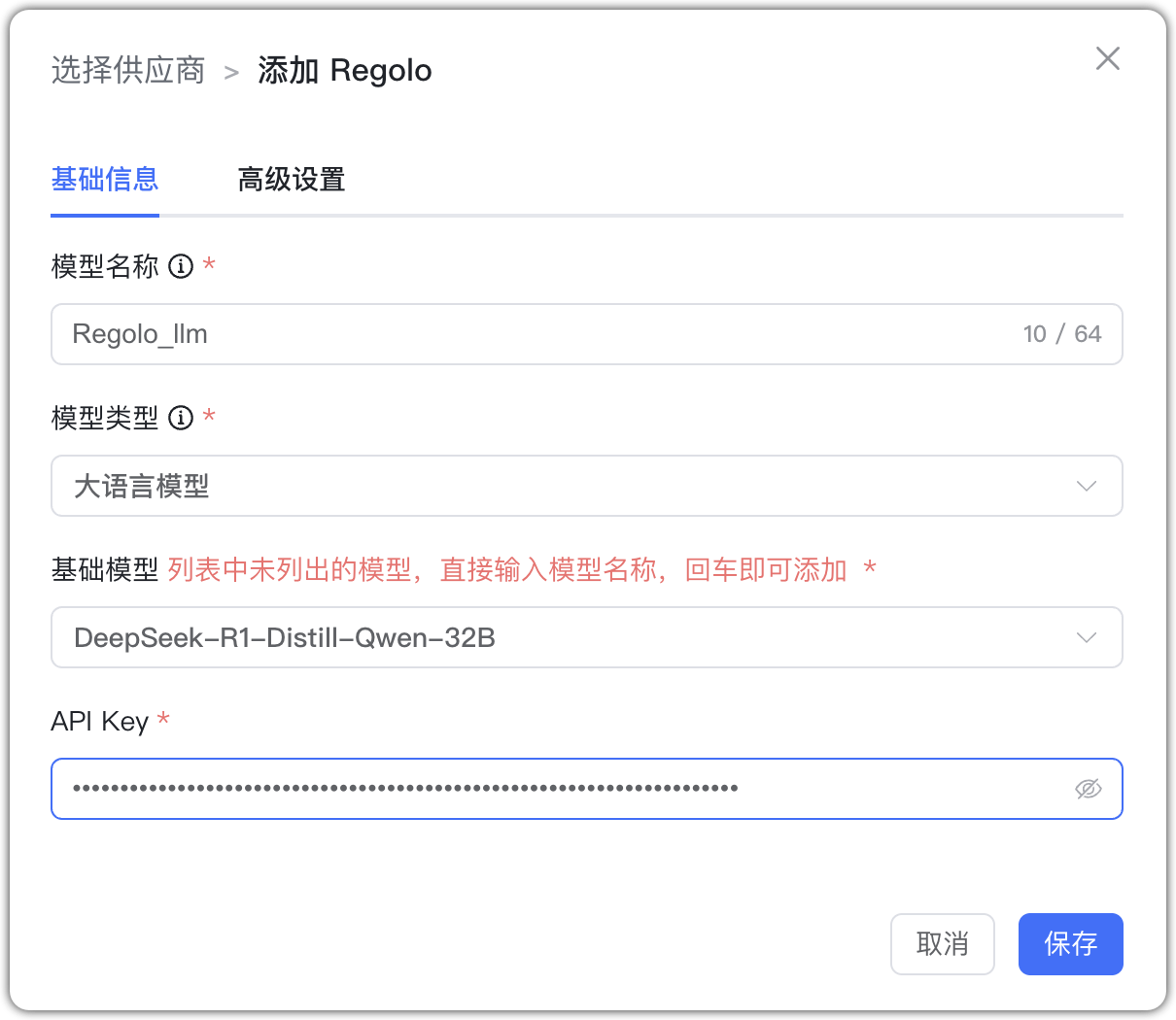Image resolution: width=1176 pixels, height=1020 pixels.
Task: Switch to the 高级设置 tab
Action: pyautogui.click(x=291, y=180)
